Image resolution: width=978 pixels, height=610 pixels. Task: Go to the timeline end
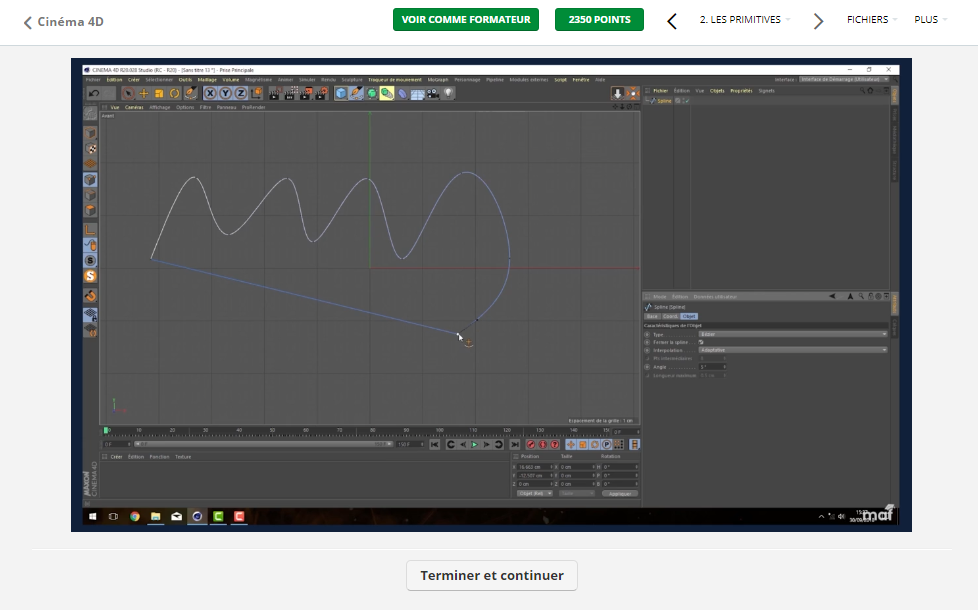click(515, 445)
